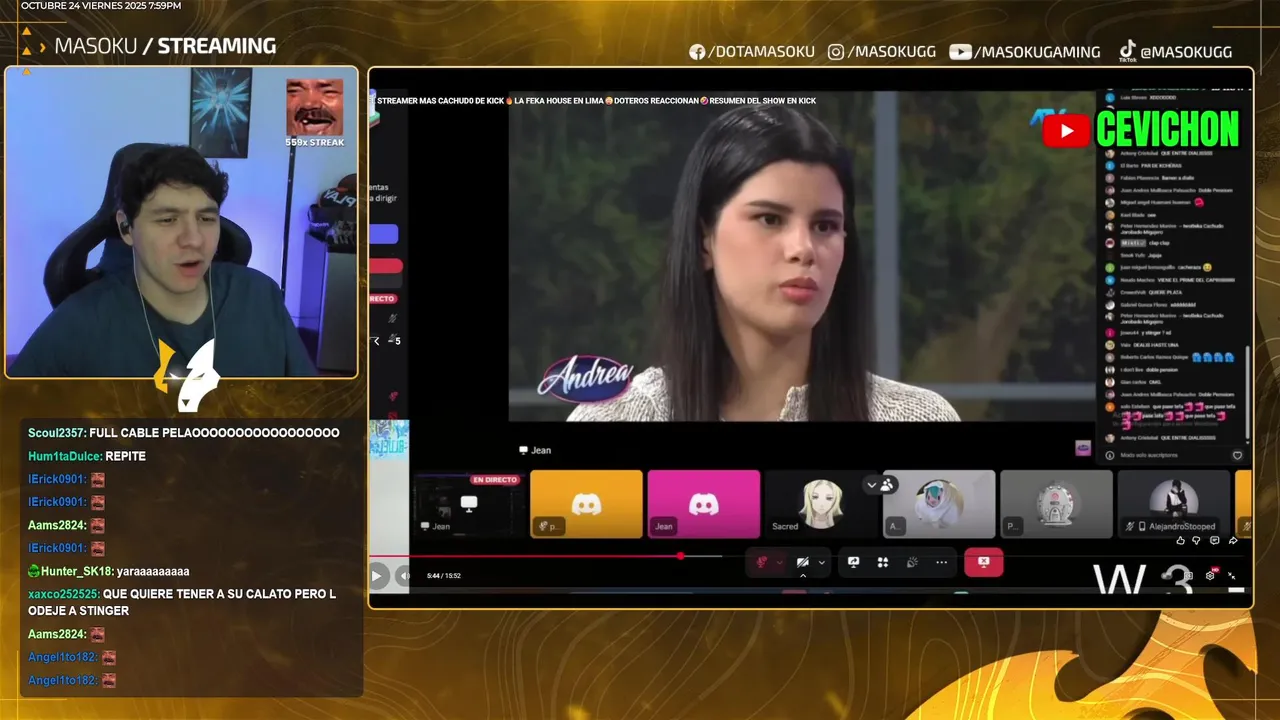Click Scoul2357 username in chat
This screenshot has width=1280, height=720.
[57, 433]
